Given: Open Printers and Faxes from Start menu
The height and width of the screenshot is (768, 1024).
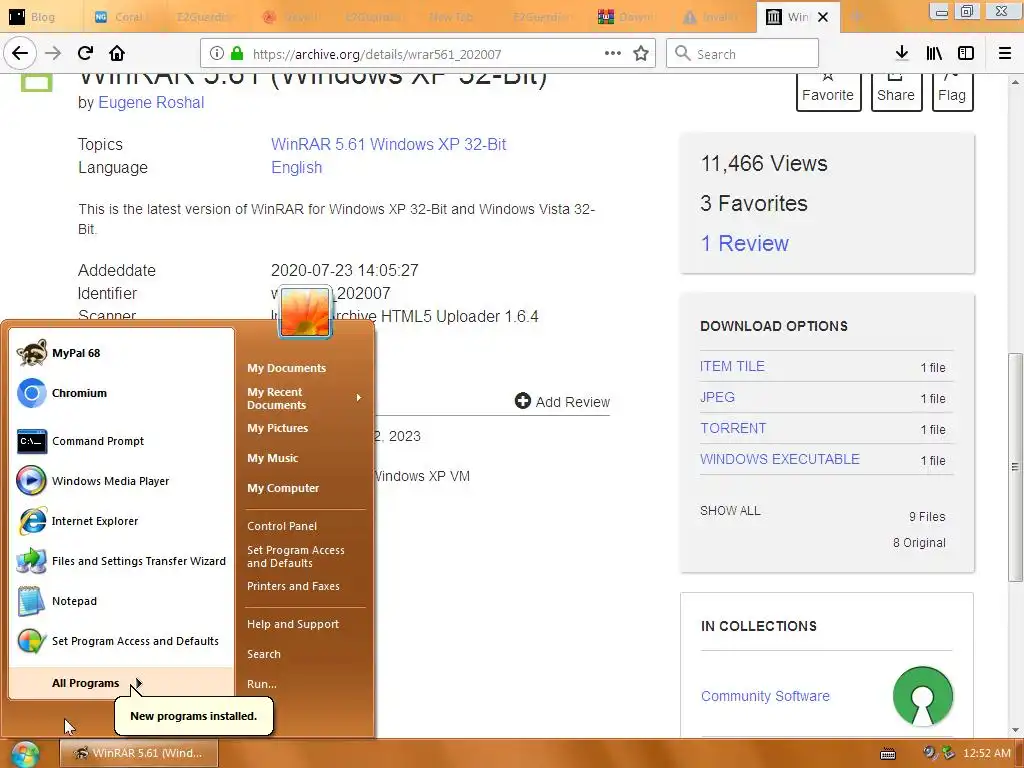Looking at the screenshot, I should 293,586.
